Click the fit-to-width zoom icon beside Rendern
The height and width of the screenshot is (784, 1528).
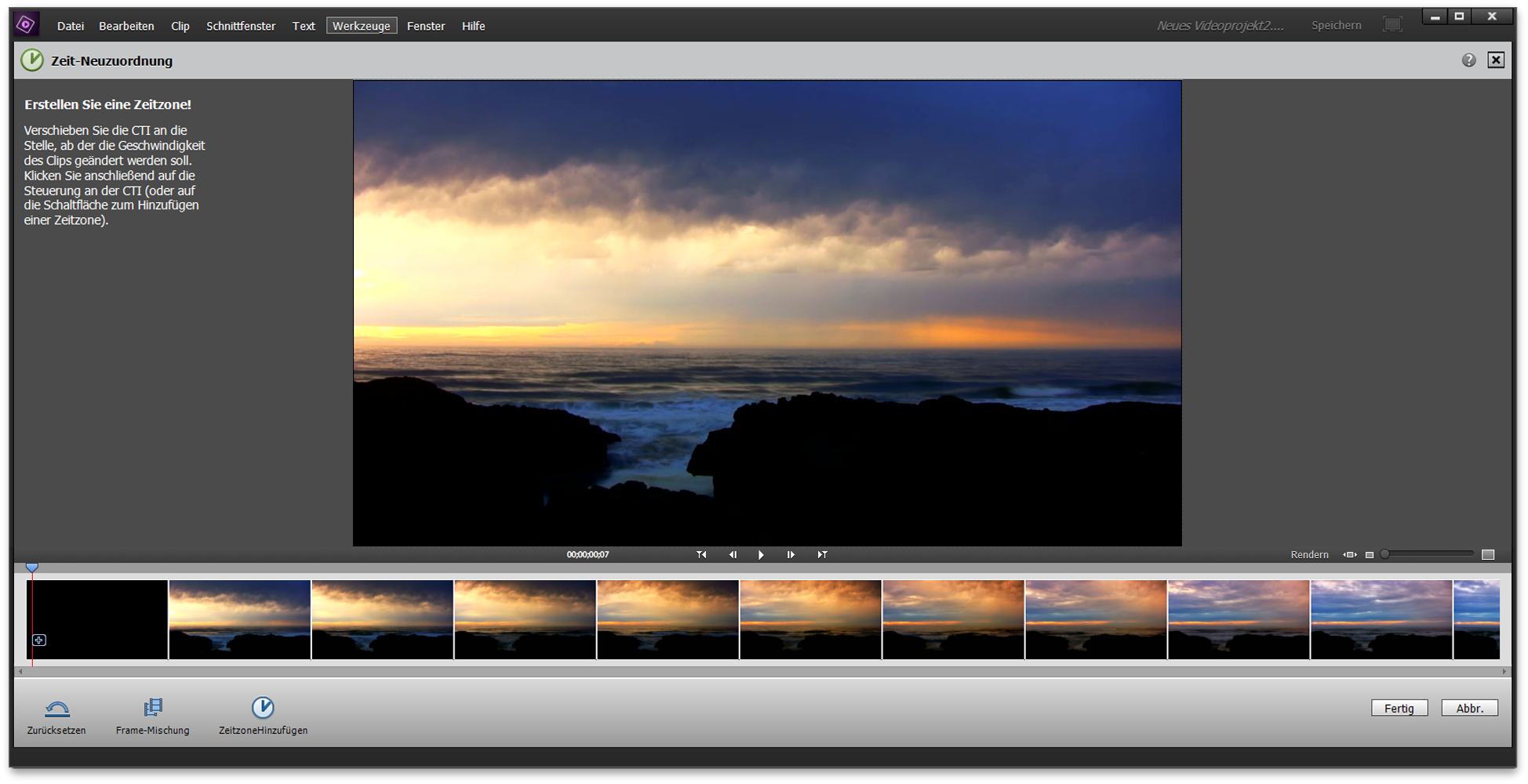(x=1350, y=555)
